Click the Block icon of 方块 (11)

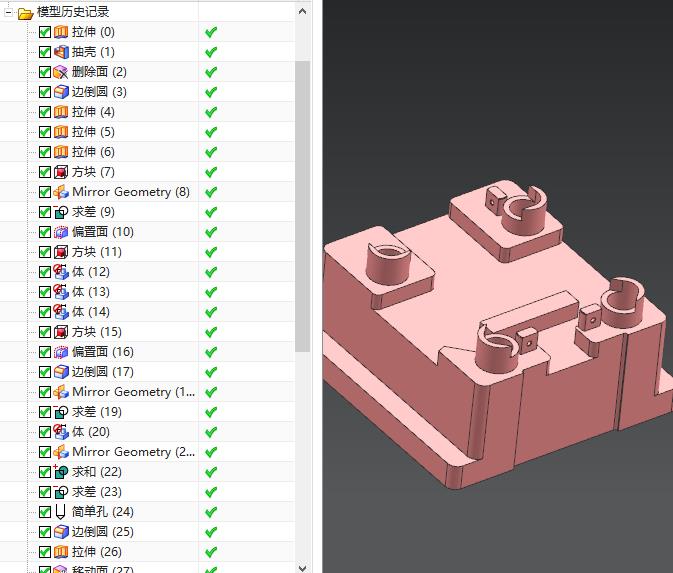(61, 252)
